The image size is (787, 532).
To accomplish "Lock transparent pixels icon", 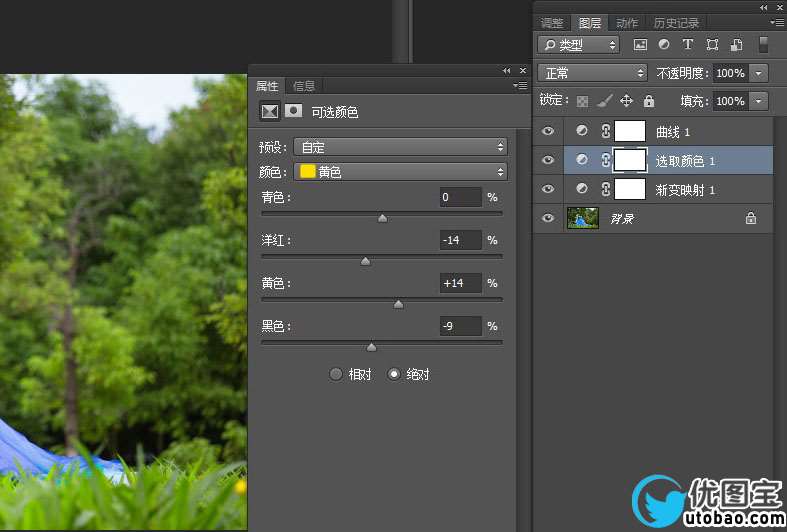I will [x=582, y=101].
